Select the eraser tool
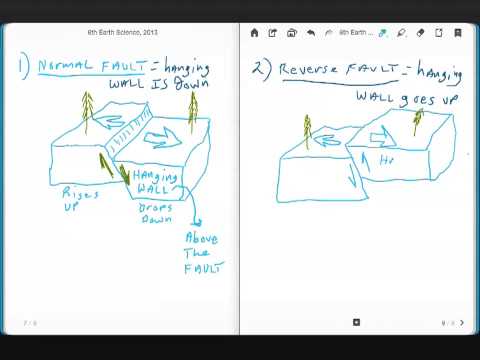Viewport: 480px width, 360px height. point(420,33)
